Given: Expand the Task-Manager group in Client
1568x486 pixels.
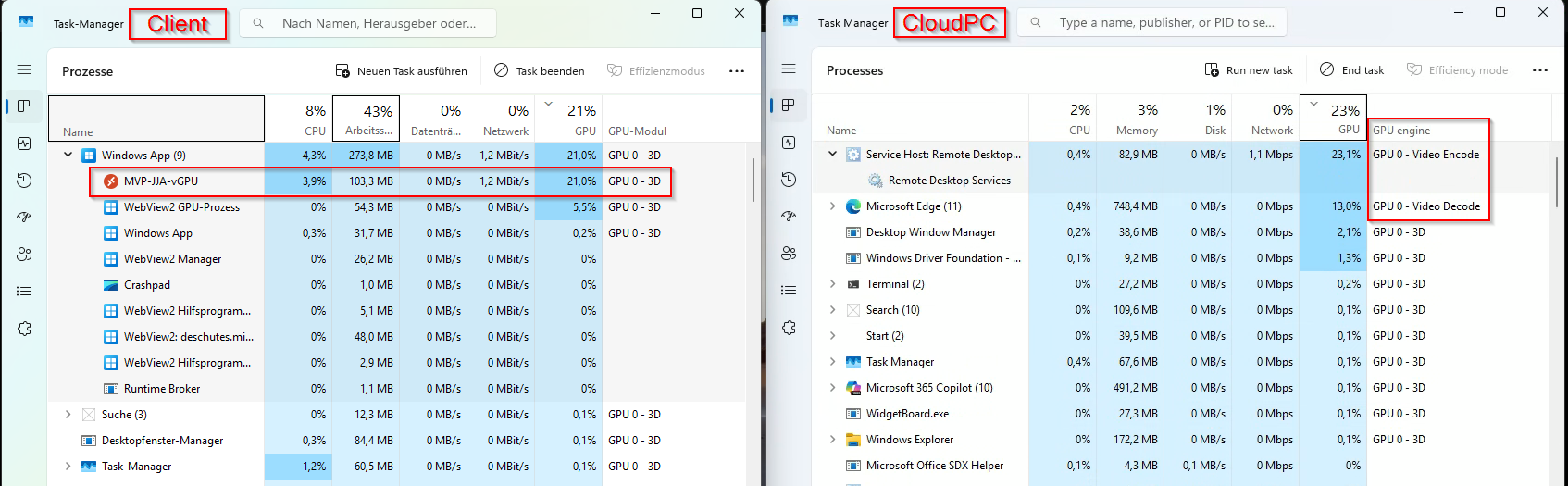Looking at the screenshot, I should pos(68,467).
